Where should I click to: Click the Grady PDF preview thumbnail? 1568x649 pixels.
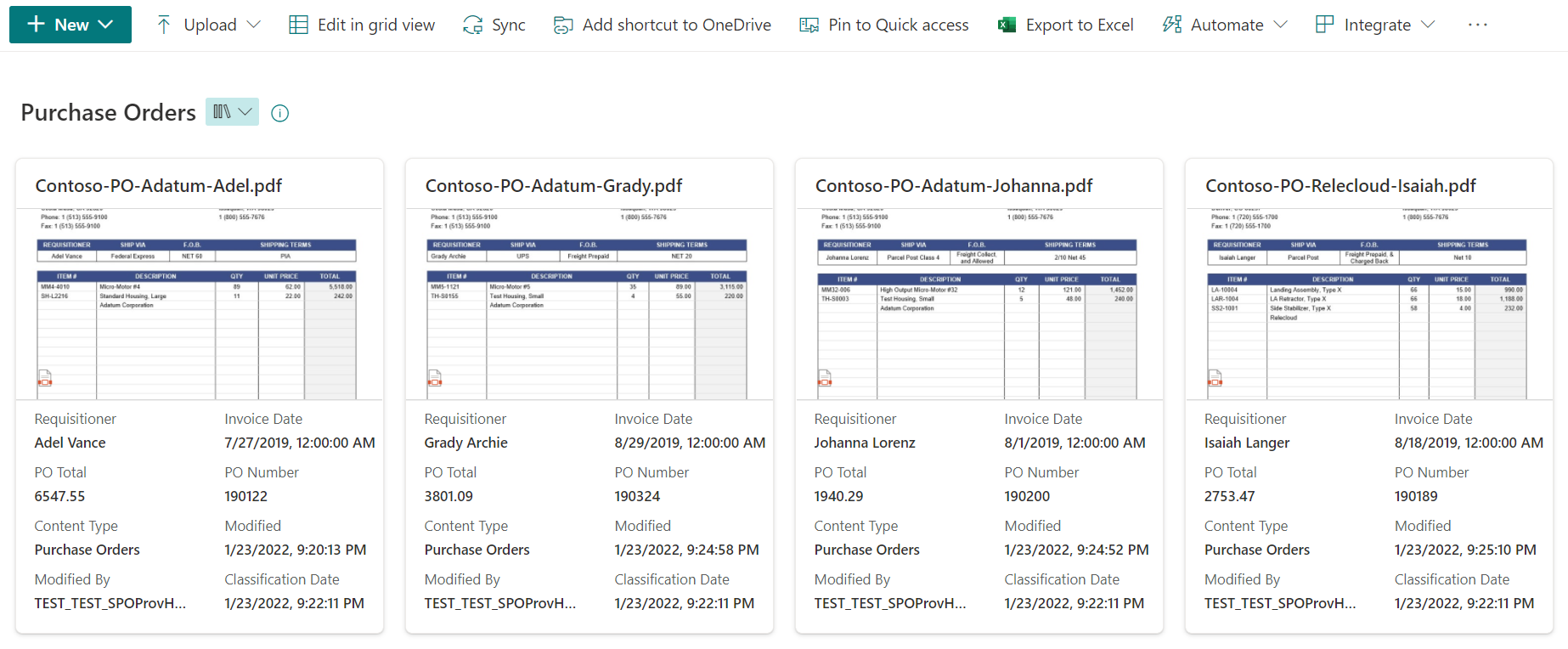pos(589,304)
